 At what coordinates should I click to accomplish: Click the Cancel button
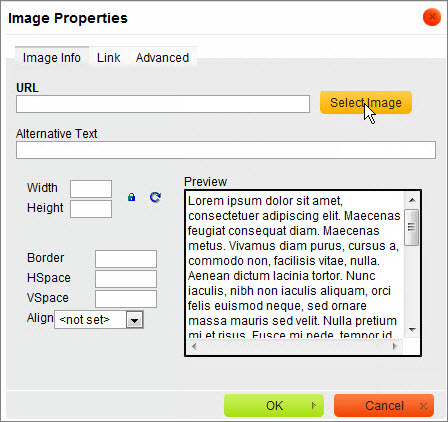(x=384, y=406)
